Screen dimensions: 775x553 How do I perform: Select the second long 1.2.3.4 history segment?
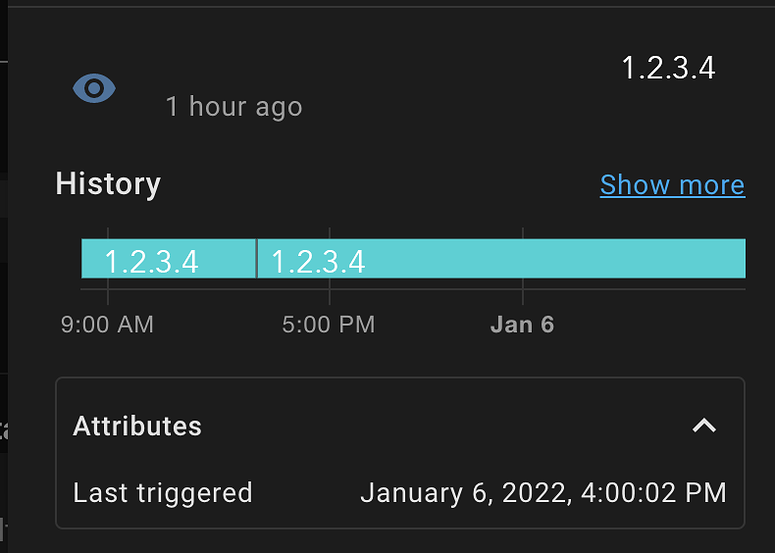pyautogui.click(x=501, y=258)
